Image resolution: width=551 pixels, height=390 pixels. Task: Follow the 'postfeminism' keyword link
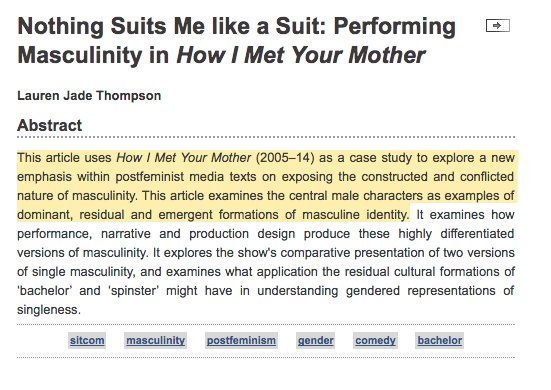tap(241, 340)
